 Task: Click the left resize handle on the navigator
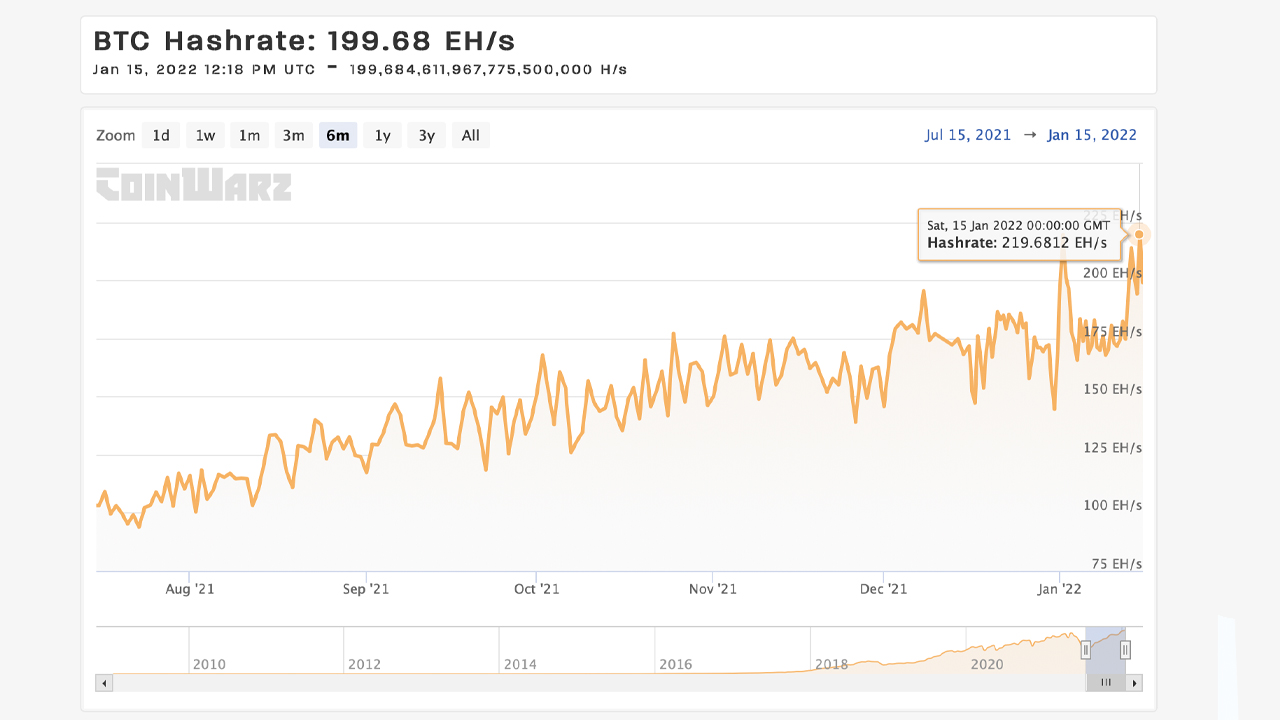pyautogui.click(x=1086, y=650)
